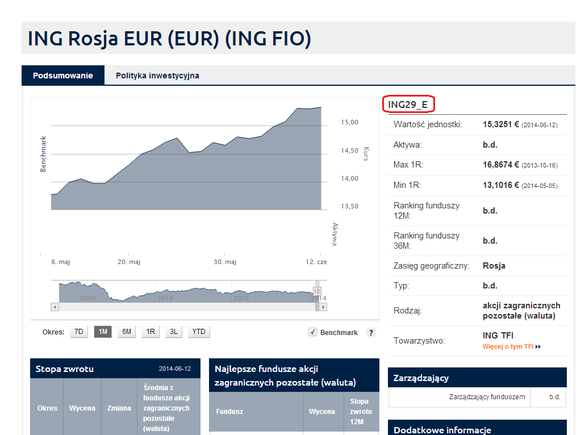Click the Min 1R value 13,1016 €

click(501, 185)
